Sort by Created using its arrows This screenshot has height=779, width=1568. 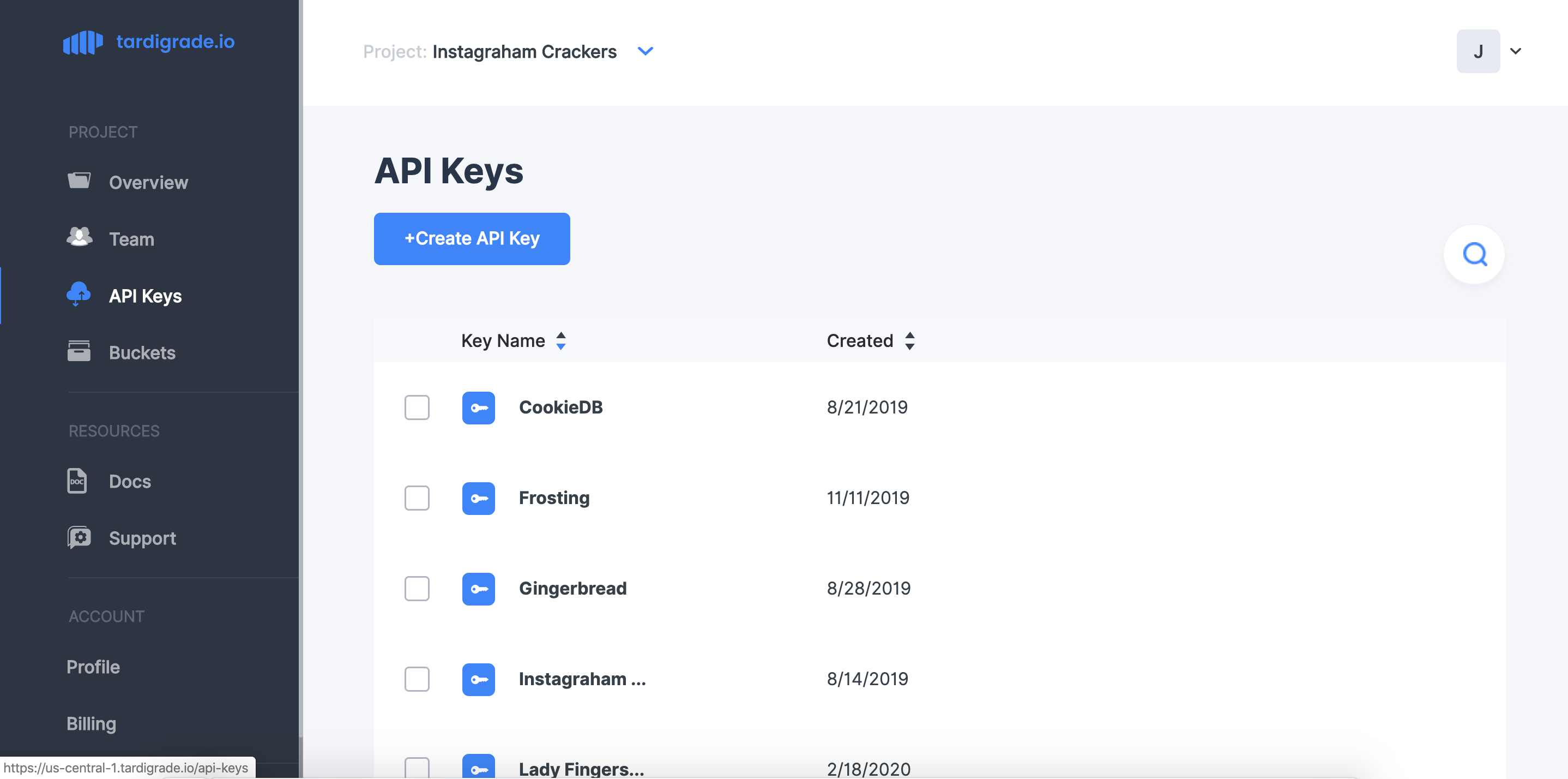[910, 340]
